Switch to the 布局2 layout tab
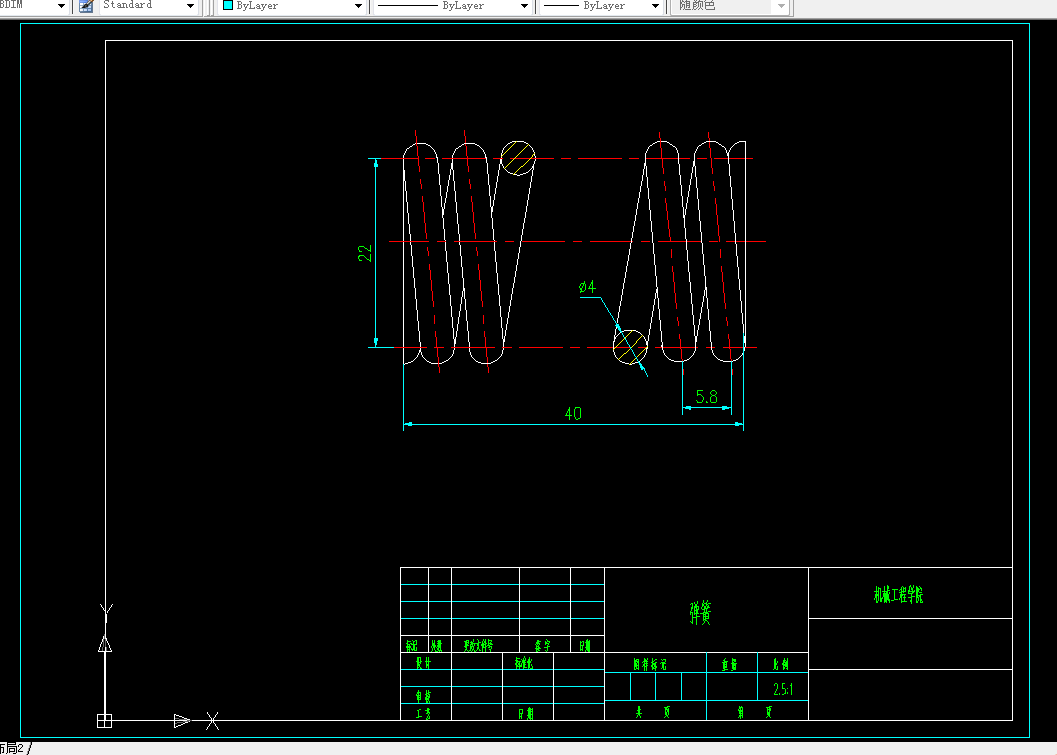This screenshot has height=755, width=1057. [13, 748]
